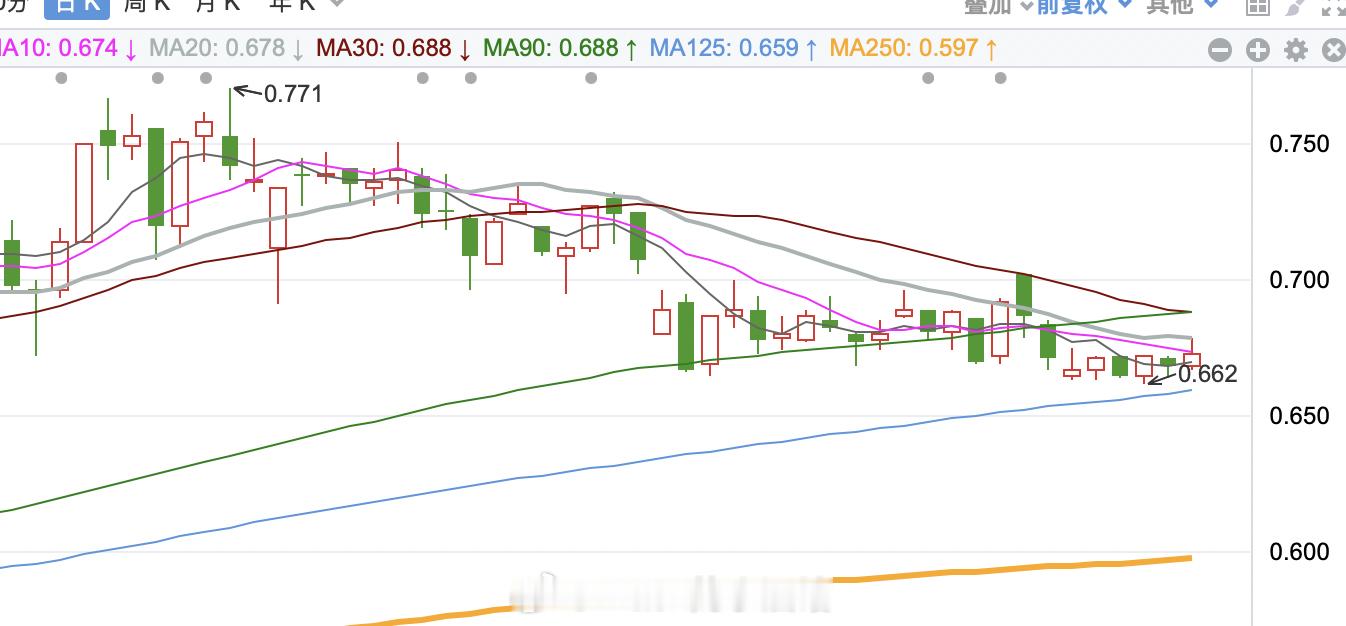
Task: Click the MA125: 0.659 indicator label
Action: point(734,48)
